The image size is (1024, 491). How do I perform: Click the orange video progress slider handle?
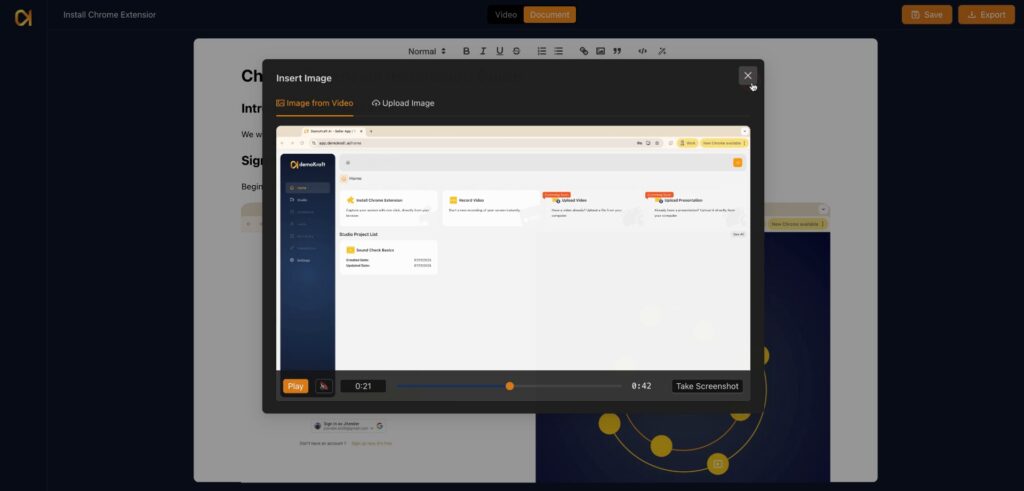pyautogui.click(x=510, y=386)
